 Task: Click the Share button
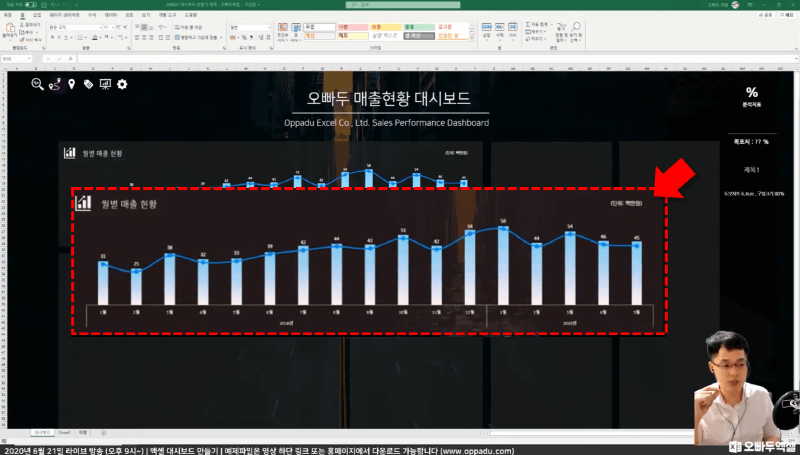coord(766,15)
